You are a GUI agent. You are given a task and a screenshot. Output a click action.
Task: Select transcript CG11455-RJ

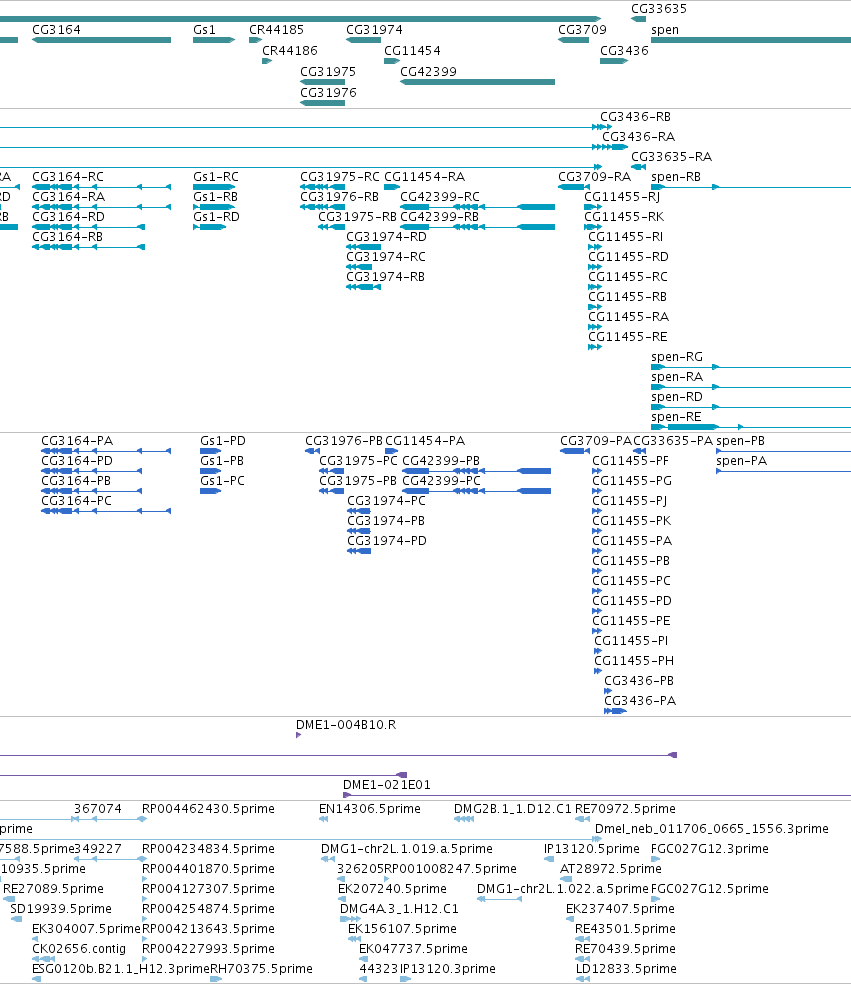(x=622, y=196)
